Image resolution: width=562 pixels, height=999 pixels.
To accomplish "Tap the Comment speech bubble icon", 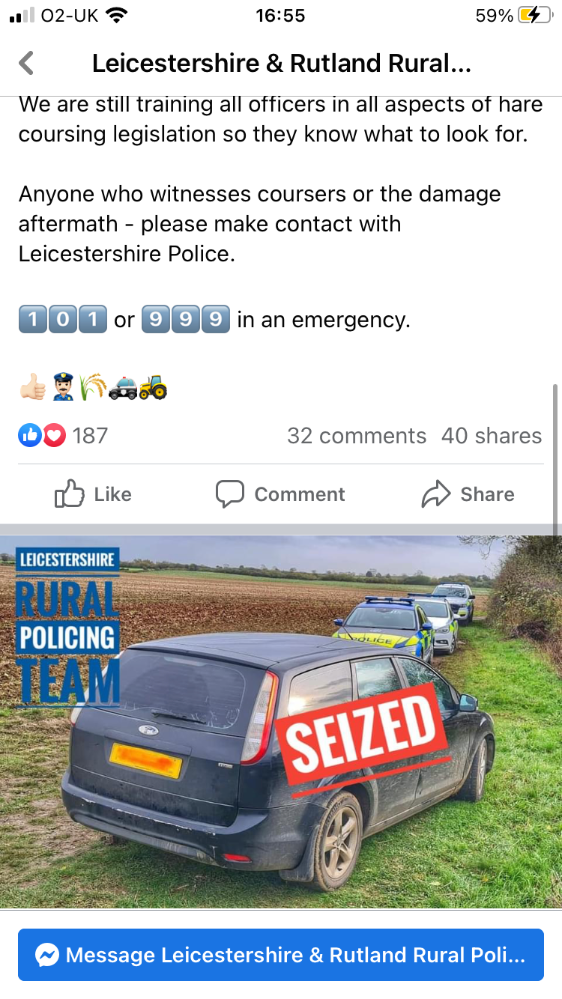I will pos(229,494).
